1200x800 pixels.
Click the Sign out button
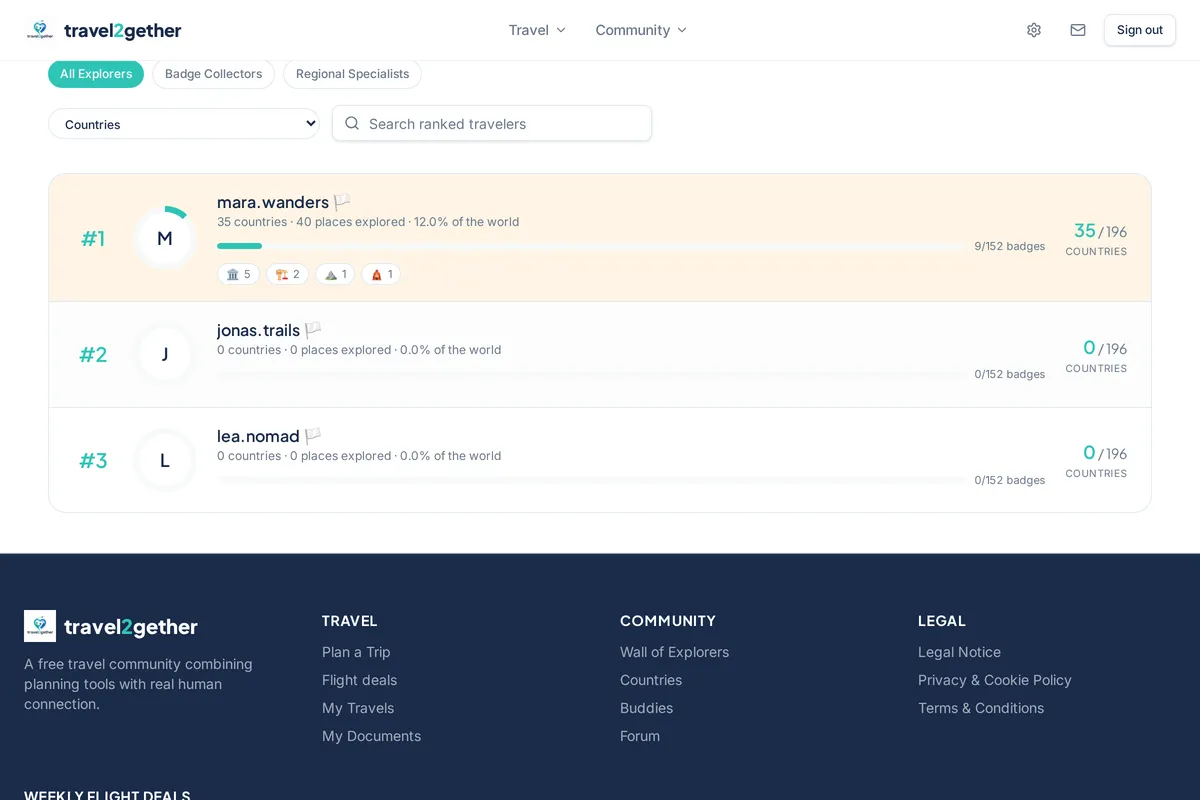coord(1140,30)
